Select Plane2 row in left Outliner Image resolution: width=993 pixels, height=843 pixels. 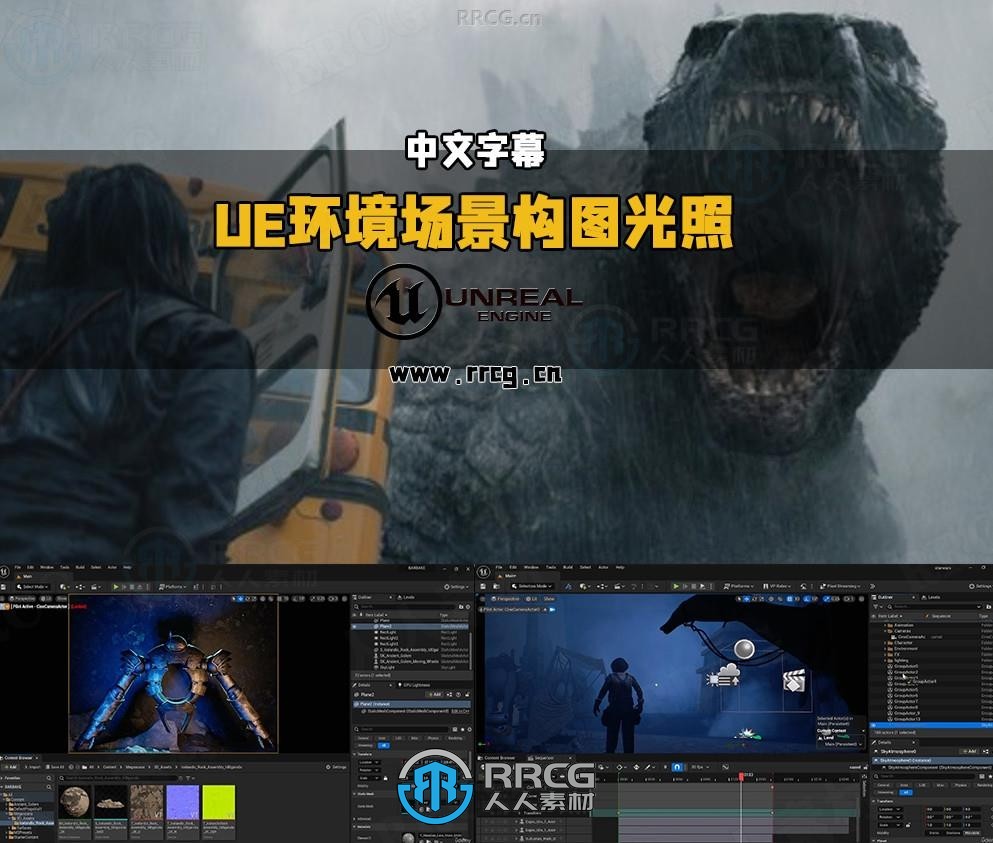pyautogui.click(x=412, y=626)
